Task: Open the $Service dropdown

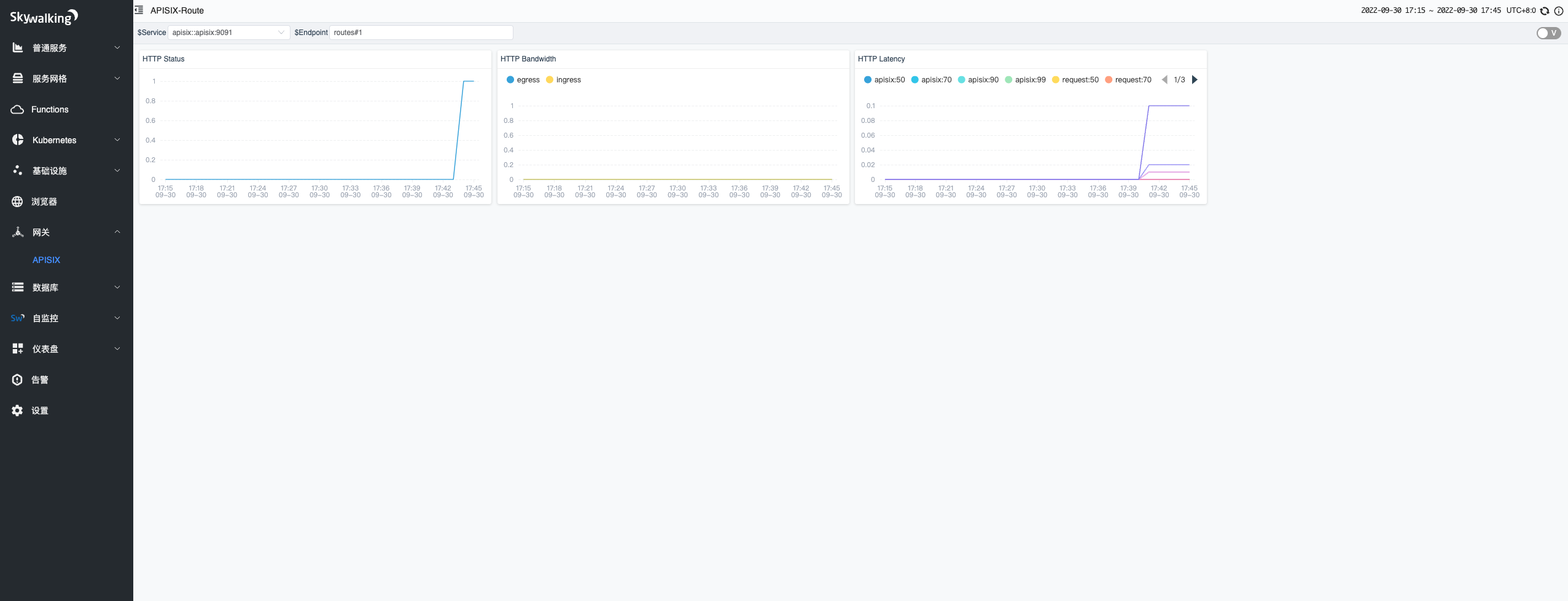Action: (x=228, y=32)
